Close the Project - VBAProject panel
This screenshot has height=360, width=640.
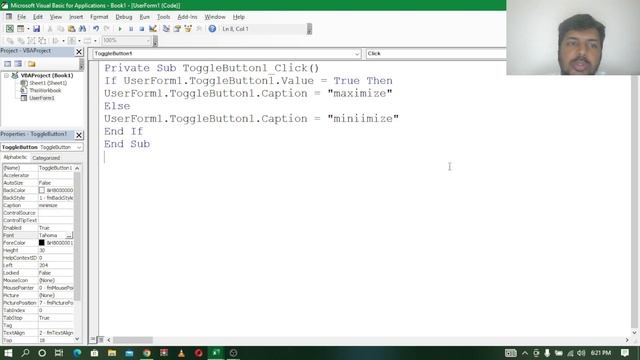click(x=79, y=52)
